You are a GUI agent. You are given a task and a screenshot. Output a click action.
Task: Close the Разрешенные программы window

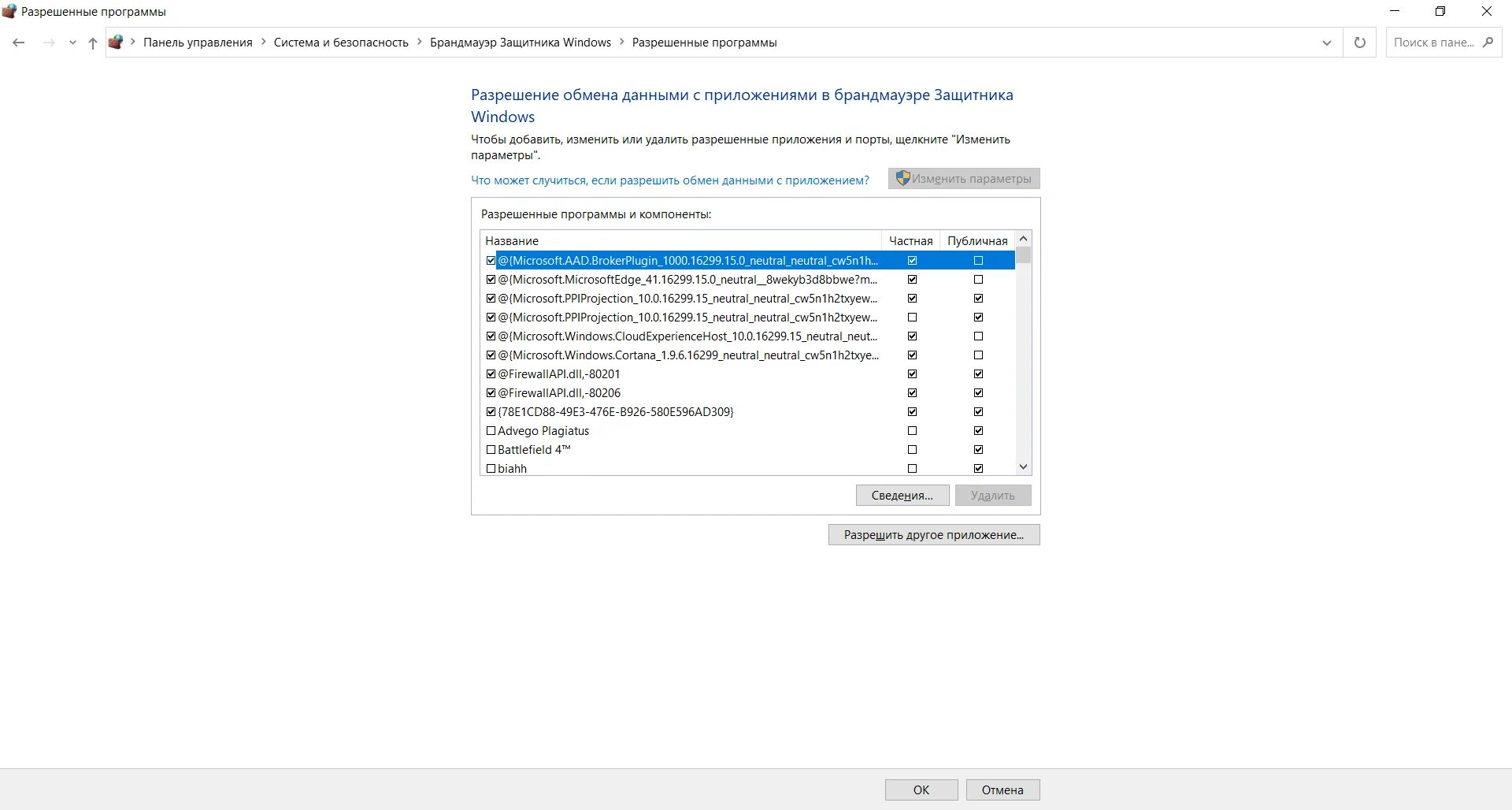(x=1487, y=11)
